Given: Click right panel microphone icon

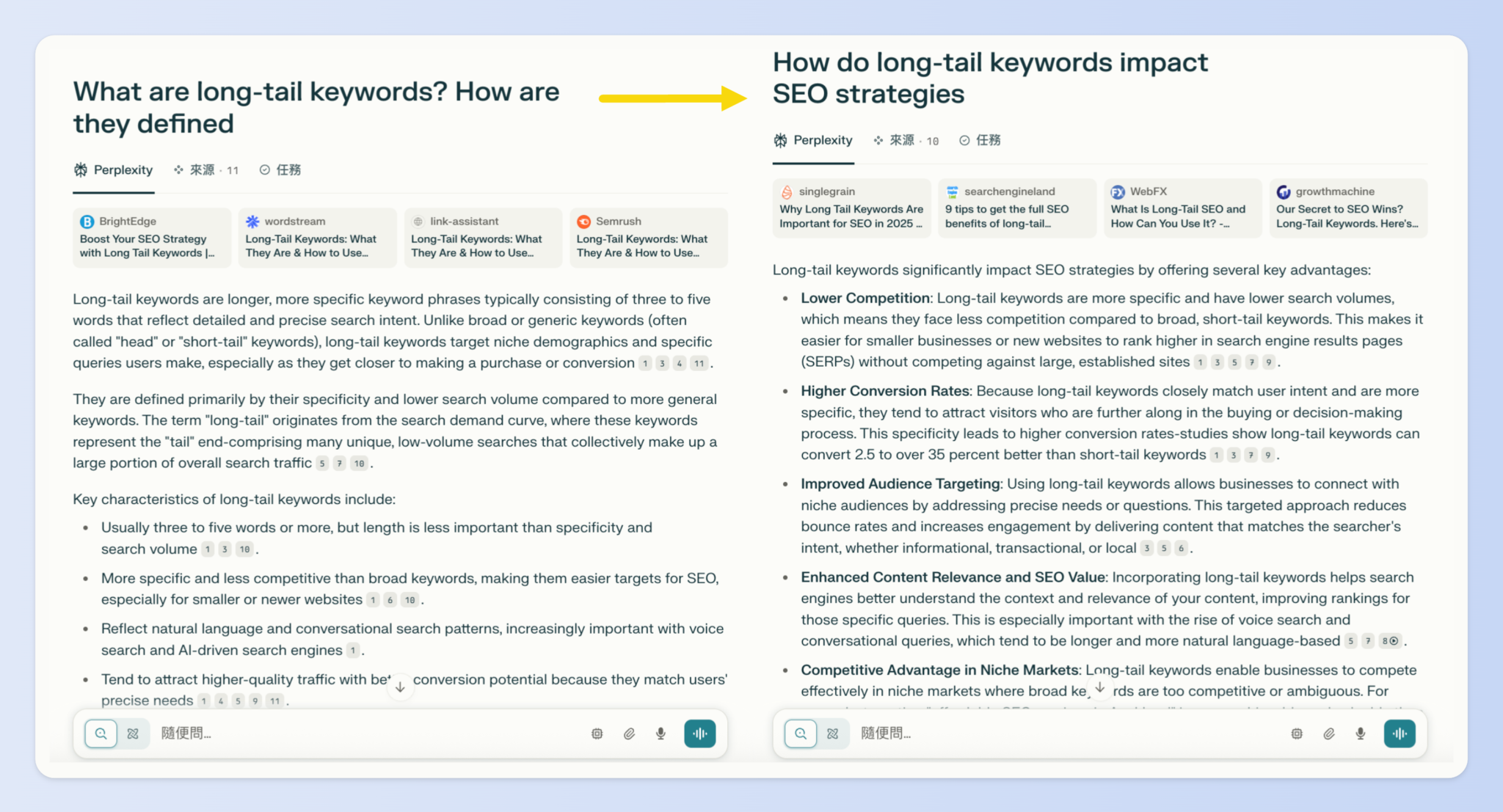Looking at the screenshot, I should click(x=1361, y=734).
